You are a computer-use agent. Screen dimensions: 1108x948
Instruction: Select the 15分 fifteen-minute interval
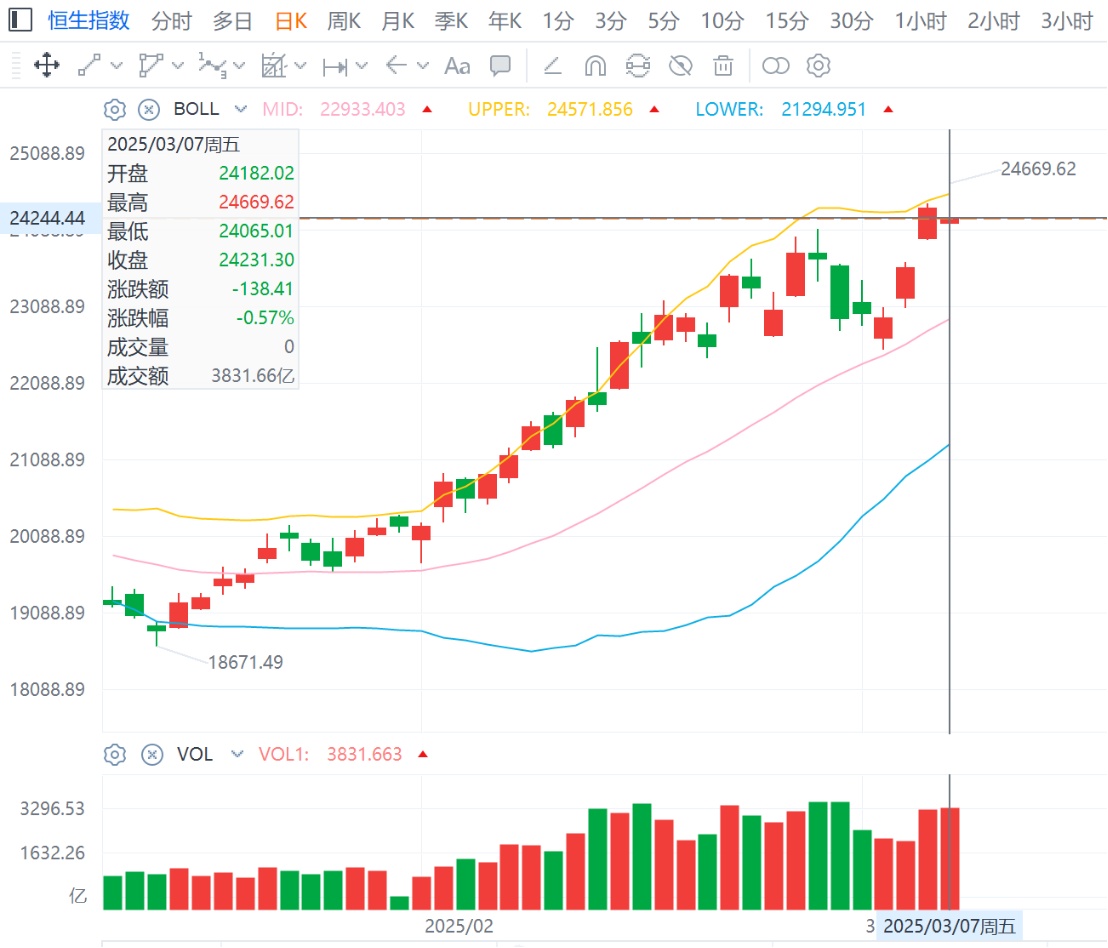click(x=787, y=21)
